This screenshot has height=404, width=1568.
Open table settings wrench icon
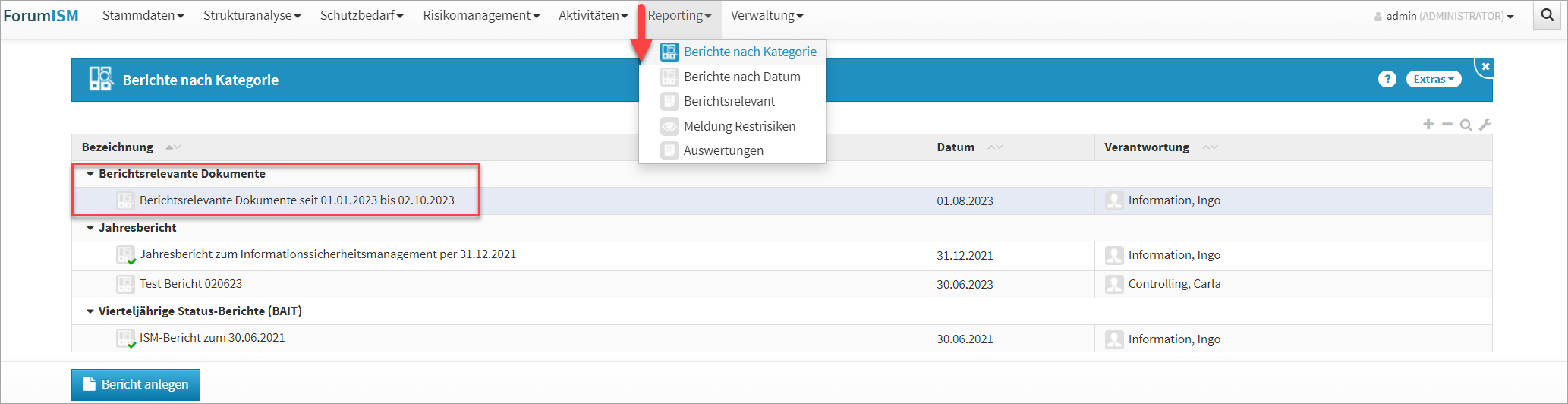1485,125
